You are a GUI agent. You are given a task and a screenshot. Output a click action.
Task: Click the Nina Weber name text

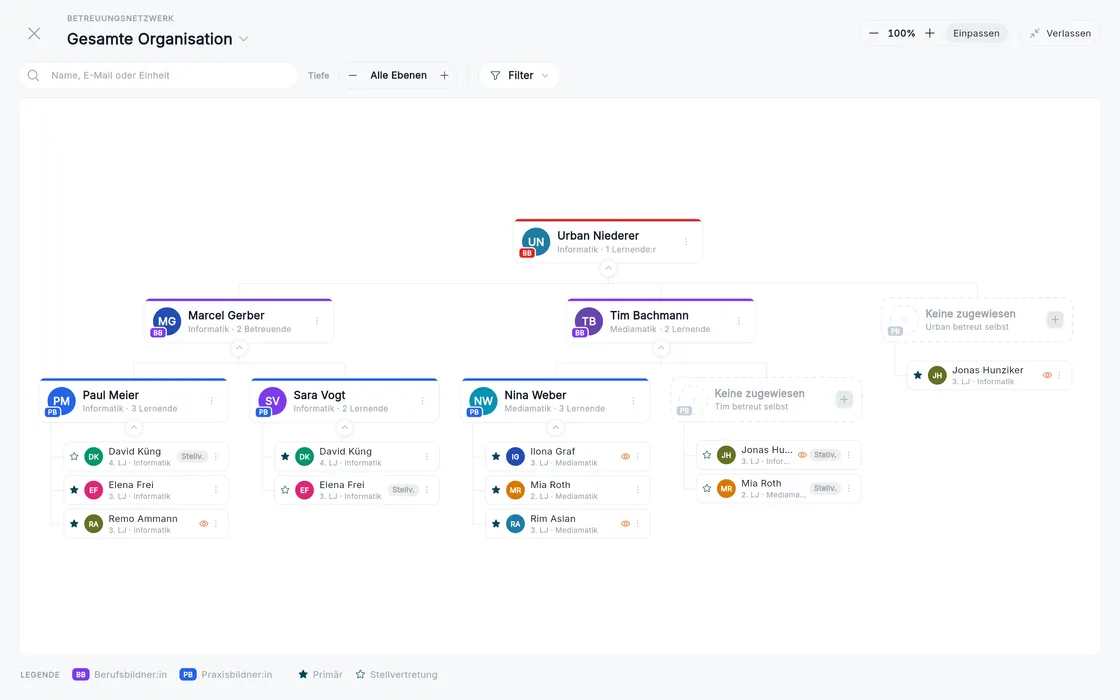tap(535, 395)
